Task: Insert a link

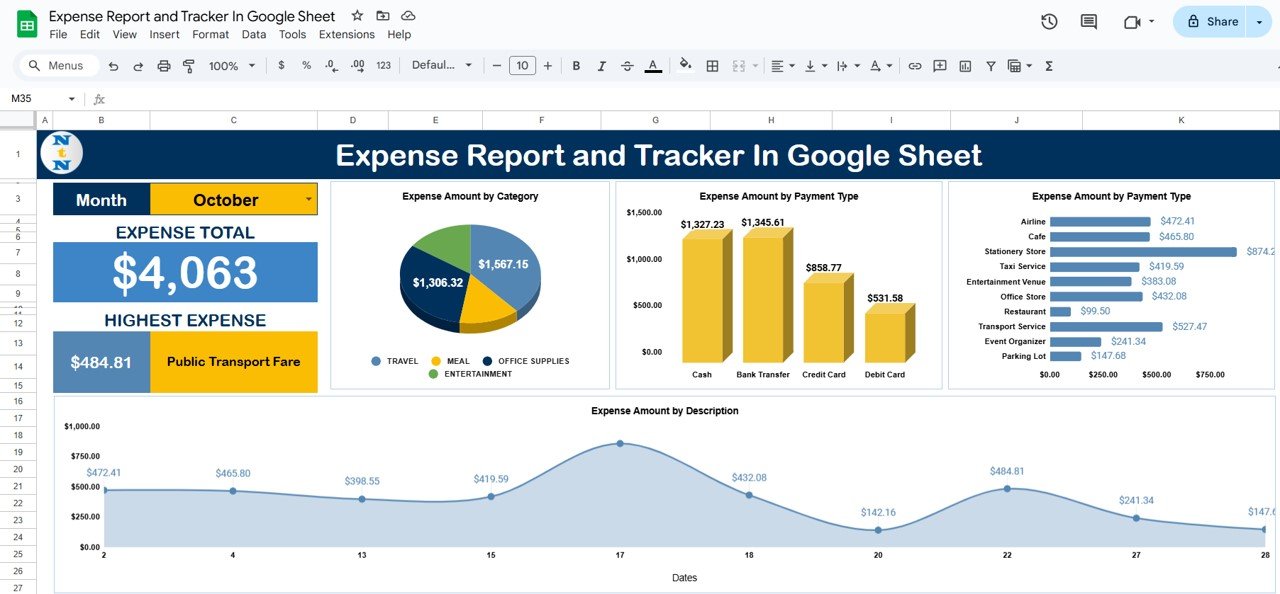Action: [914, 66]
